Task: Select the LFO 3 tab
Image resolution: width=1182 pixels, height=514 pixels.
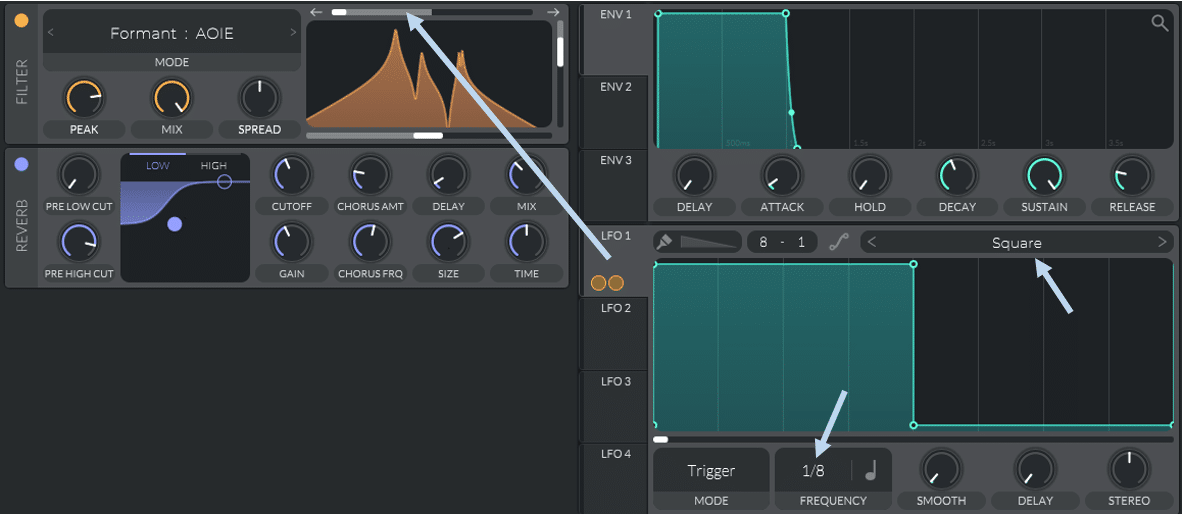Action: tap(616, 405)
